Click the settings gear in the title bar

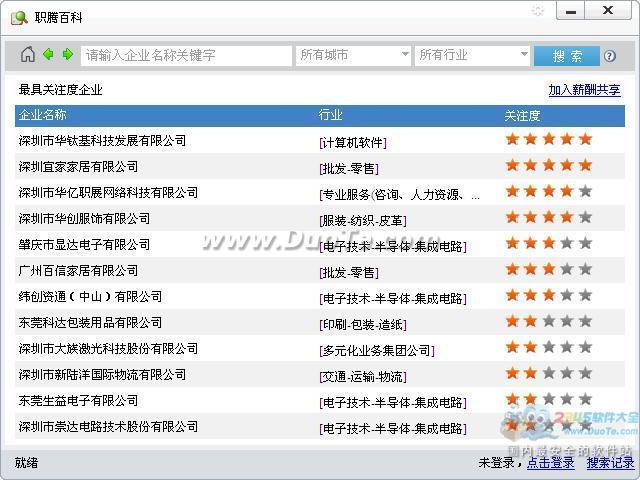[538, 11]
